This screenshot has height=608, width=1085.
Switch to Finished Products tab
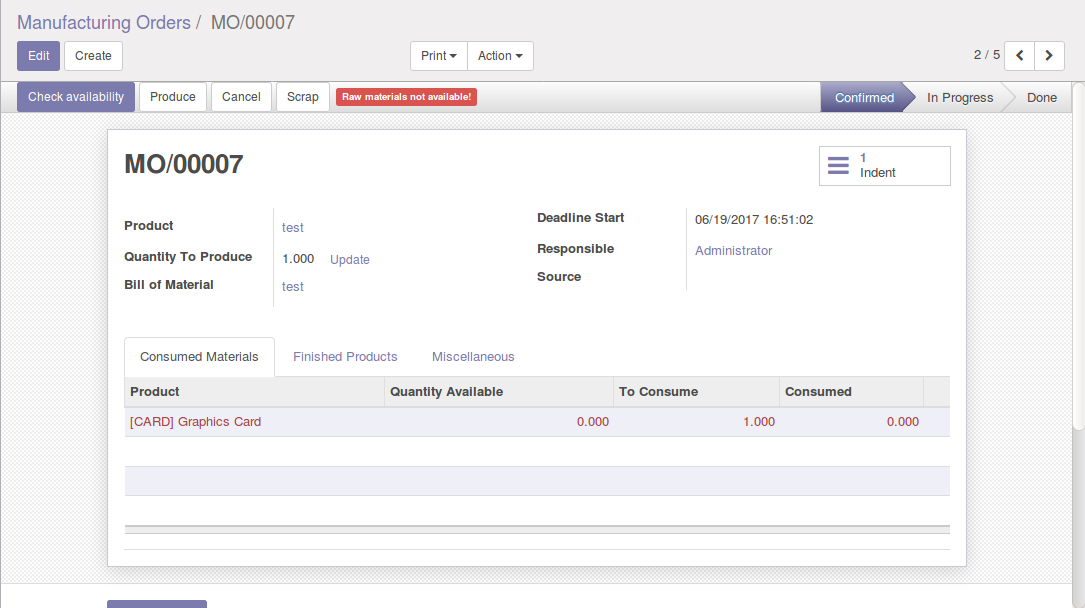click(x=345, y=357)
